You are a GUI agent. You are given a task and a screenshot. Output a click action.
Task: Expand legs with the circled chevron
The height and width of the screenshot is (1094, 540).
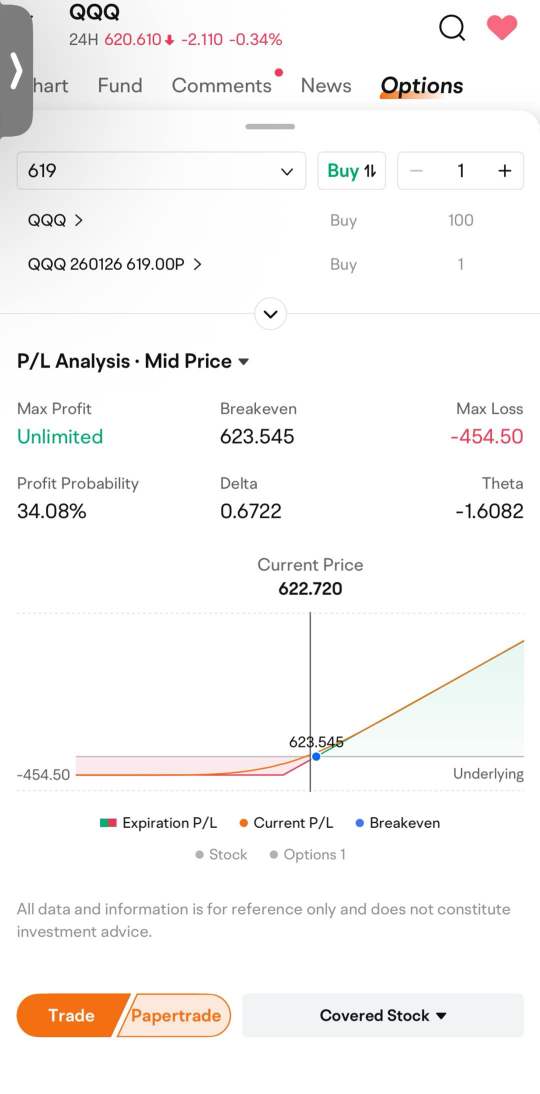tap(271, 314)
